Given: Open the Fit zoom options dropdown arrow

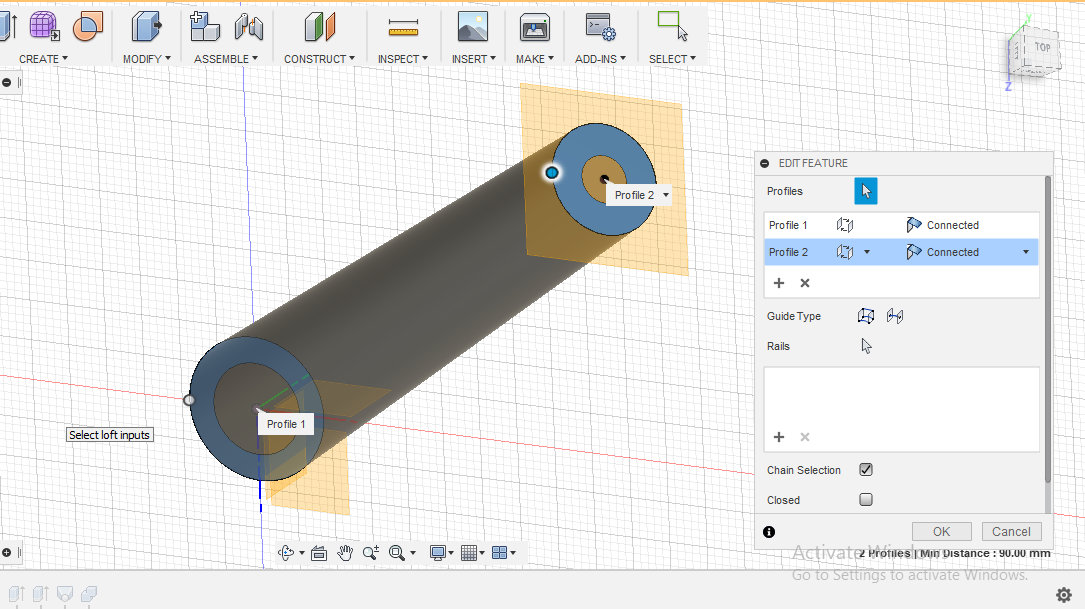Looking at the screenshot, I should pos(413,553).
